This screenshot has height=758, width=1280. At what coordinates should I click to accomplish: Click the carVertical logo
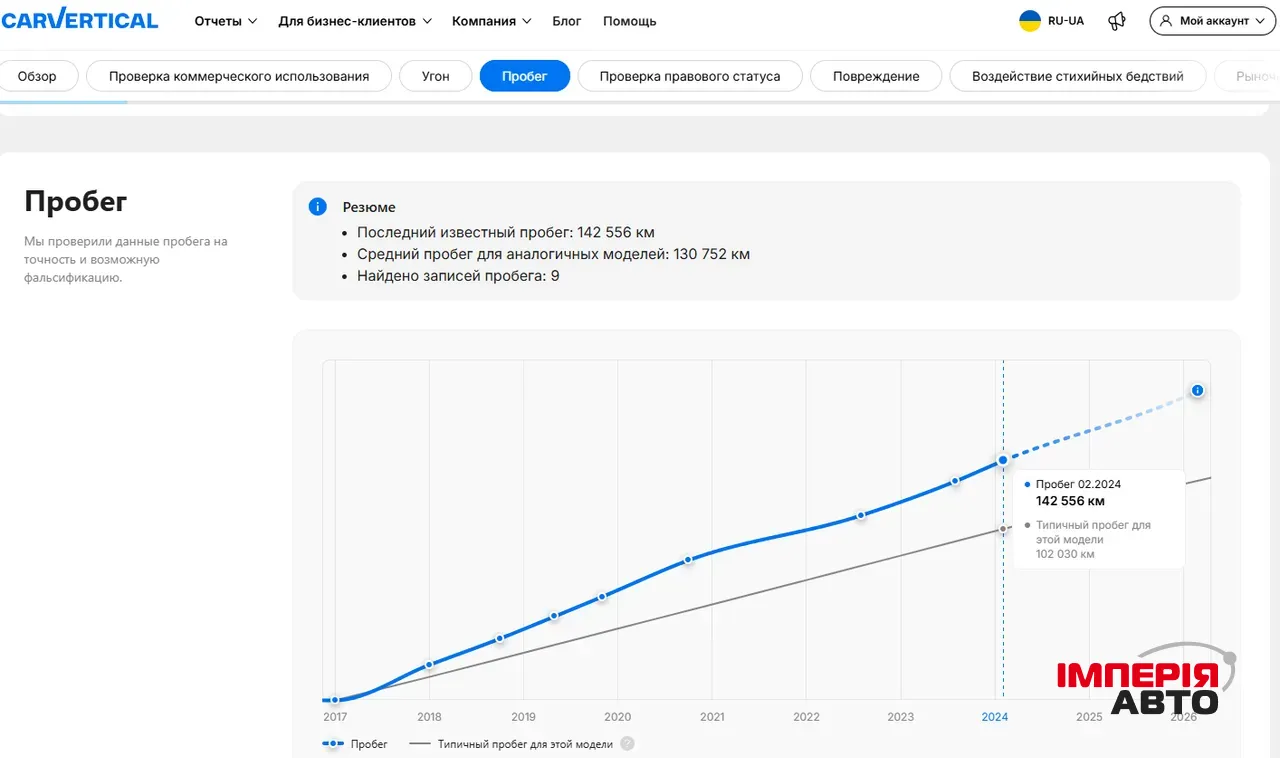pos(80,20)
